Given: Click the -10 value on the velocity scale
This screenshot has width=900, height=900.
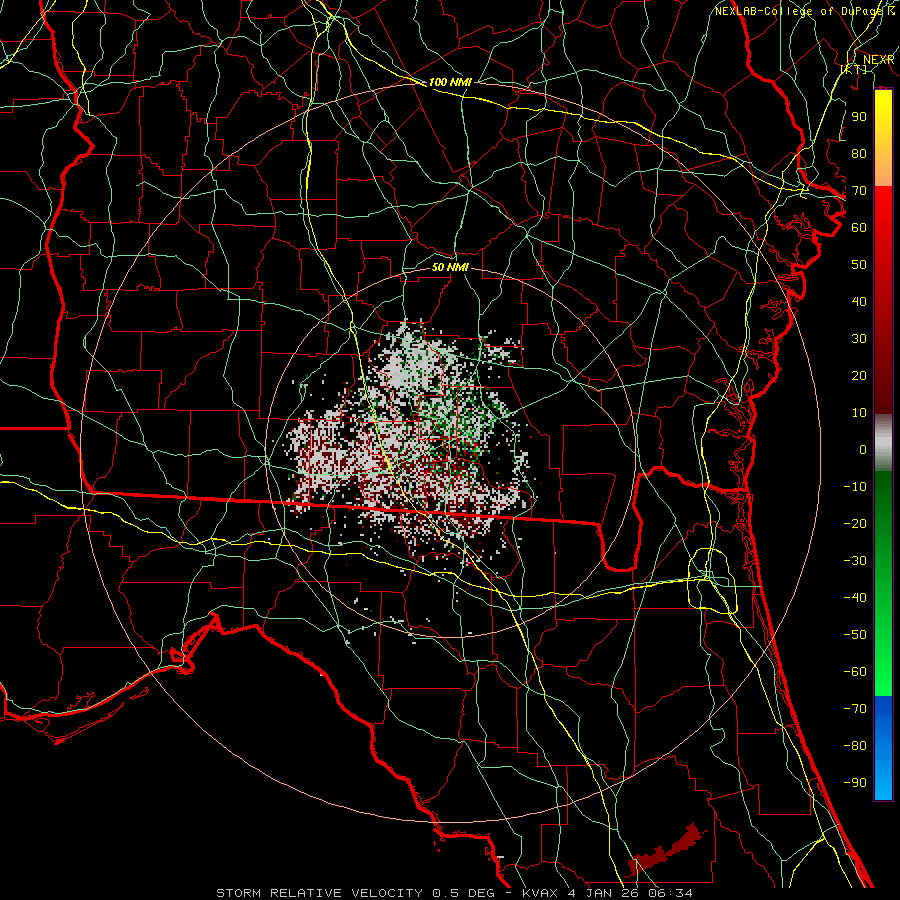Looking at the screenshot, I should (x=855, y=487).
